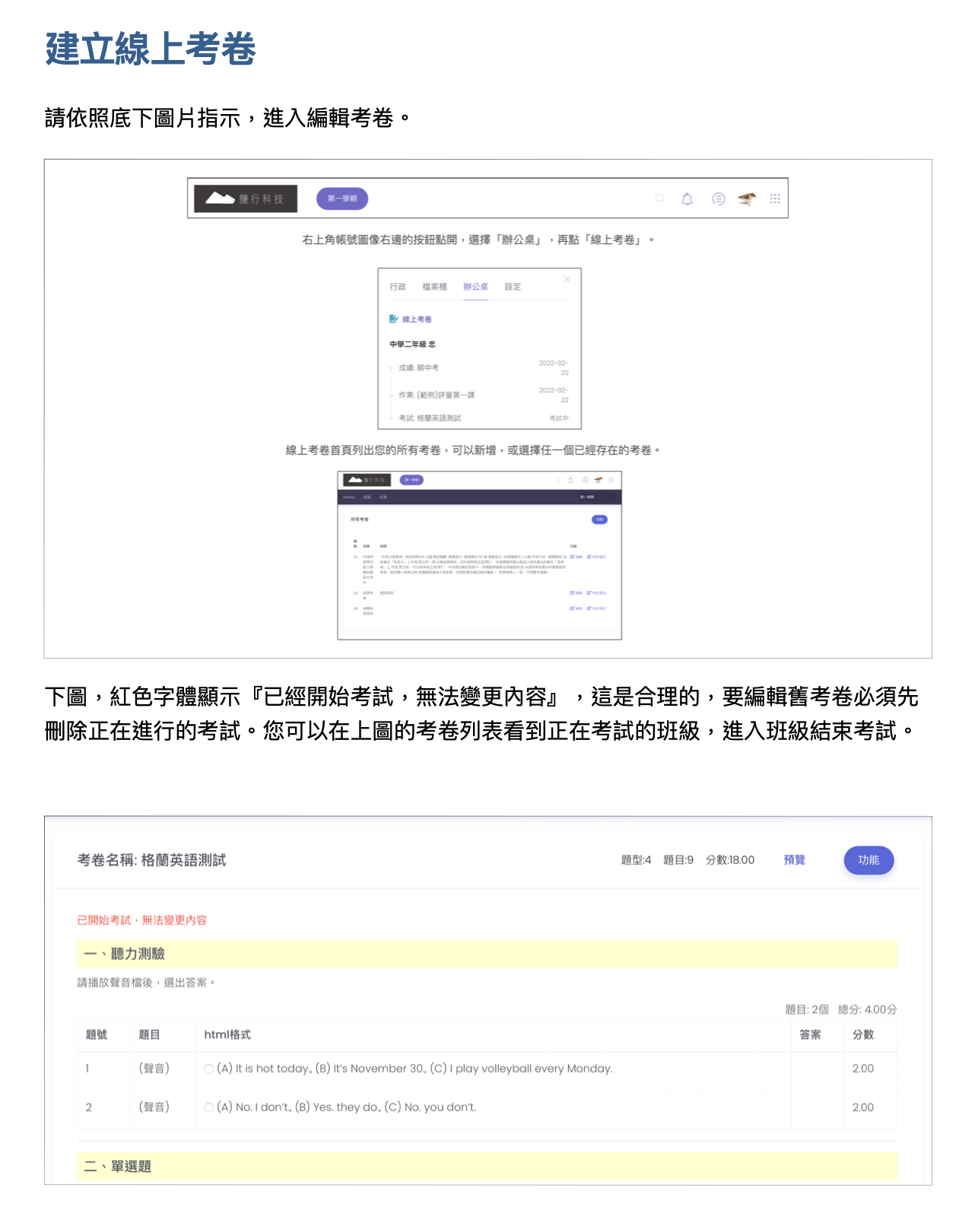
Task: Click the 線上考卷 pencil icon
Action: point(393,319)
